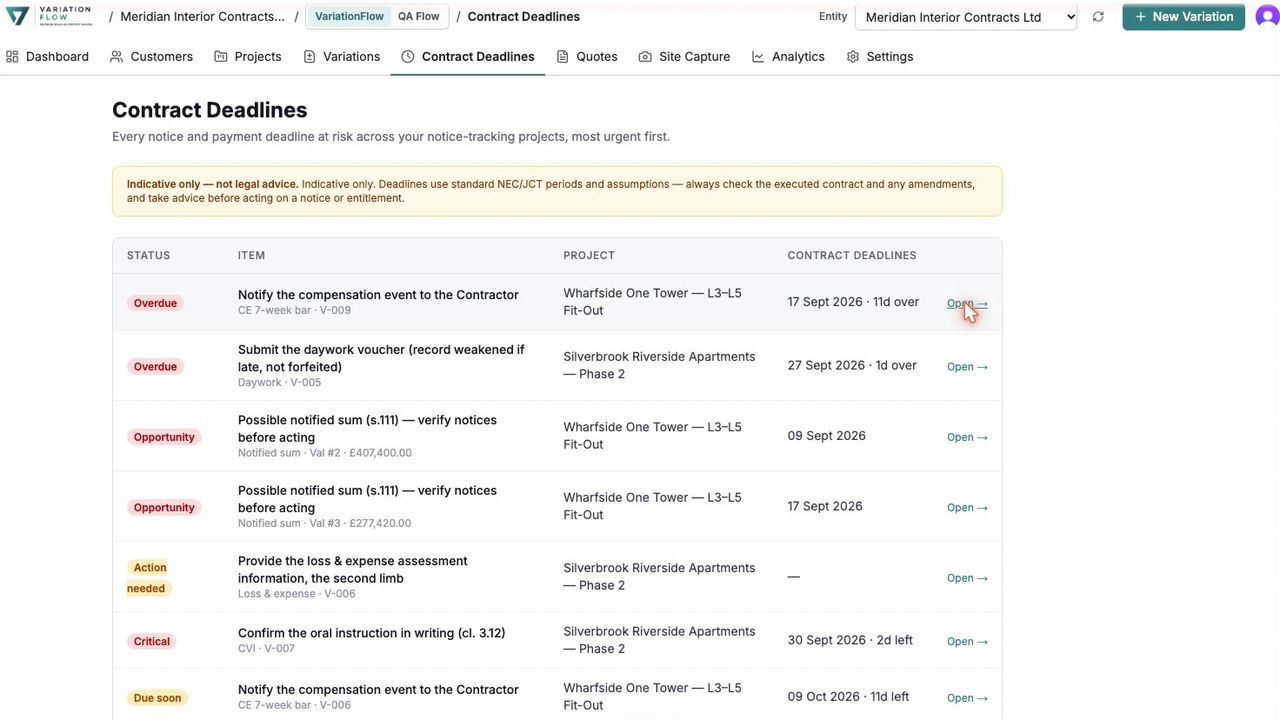This screenshot has height=720, width=1280.
Task: Click the Contract Deadlines clock icon
Action: (408, 57)
